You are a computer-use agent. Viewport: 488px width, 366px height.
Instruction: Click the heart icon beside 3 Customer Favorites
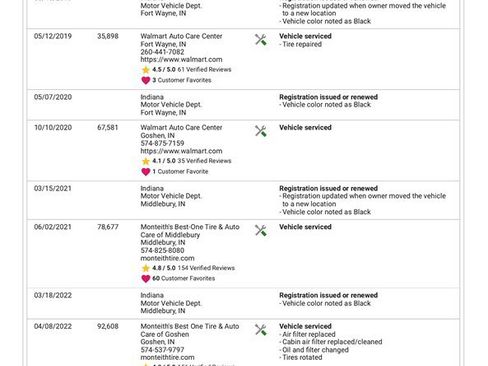(146, 80)
